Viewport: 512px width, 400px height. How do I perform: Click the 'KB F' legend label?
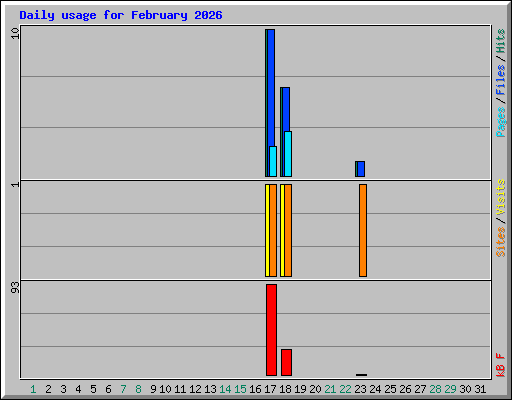[501, 365]
